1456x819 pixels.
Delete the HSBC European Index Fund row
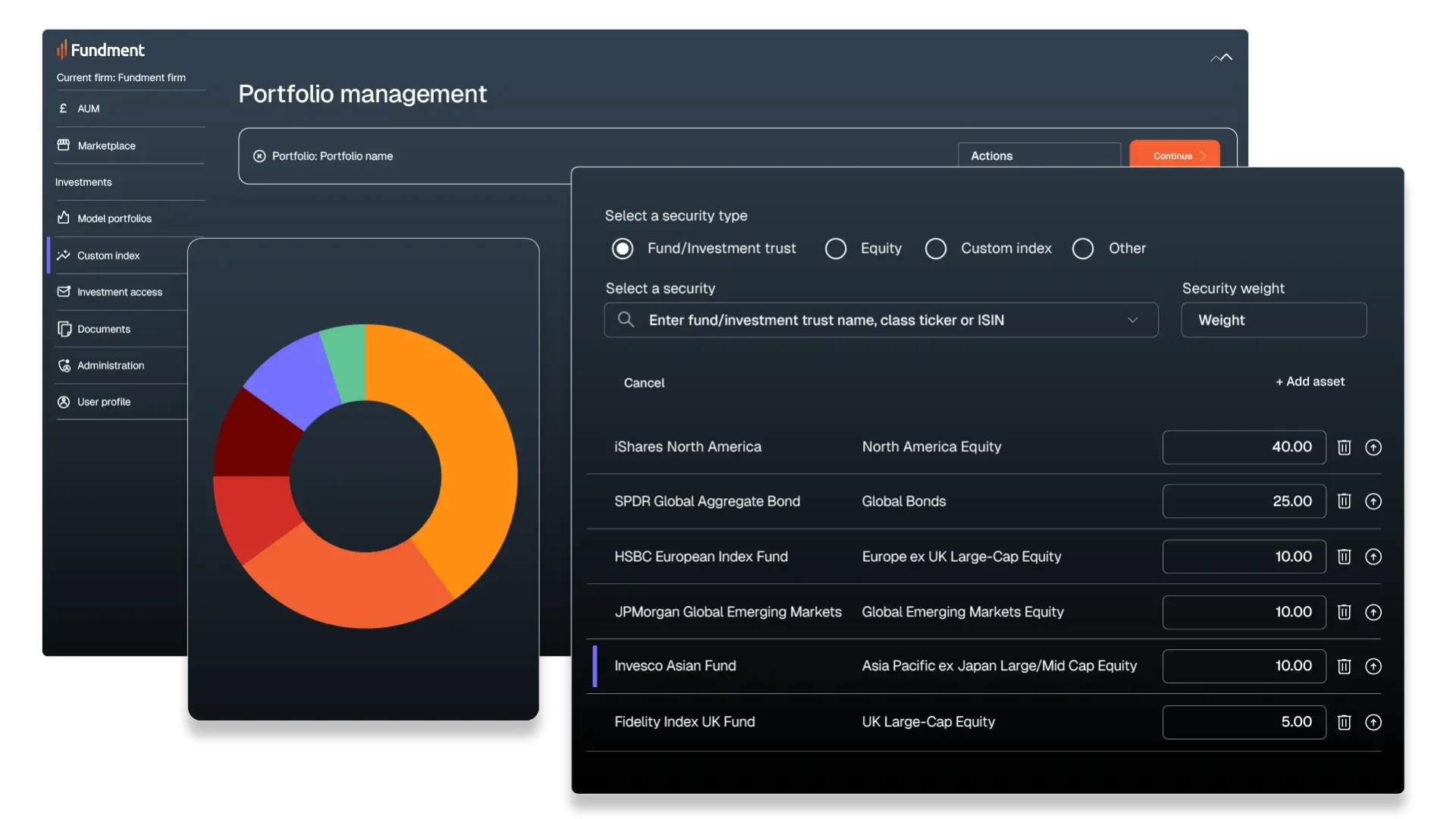(x=1344, y=557)
